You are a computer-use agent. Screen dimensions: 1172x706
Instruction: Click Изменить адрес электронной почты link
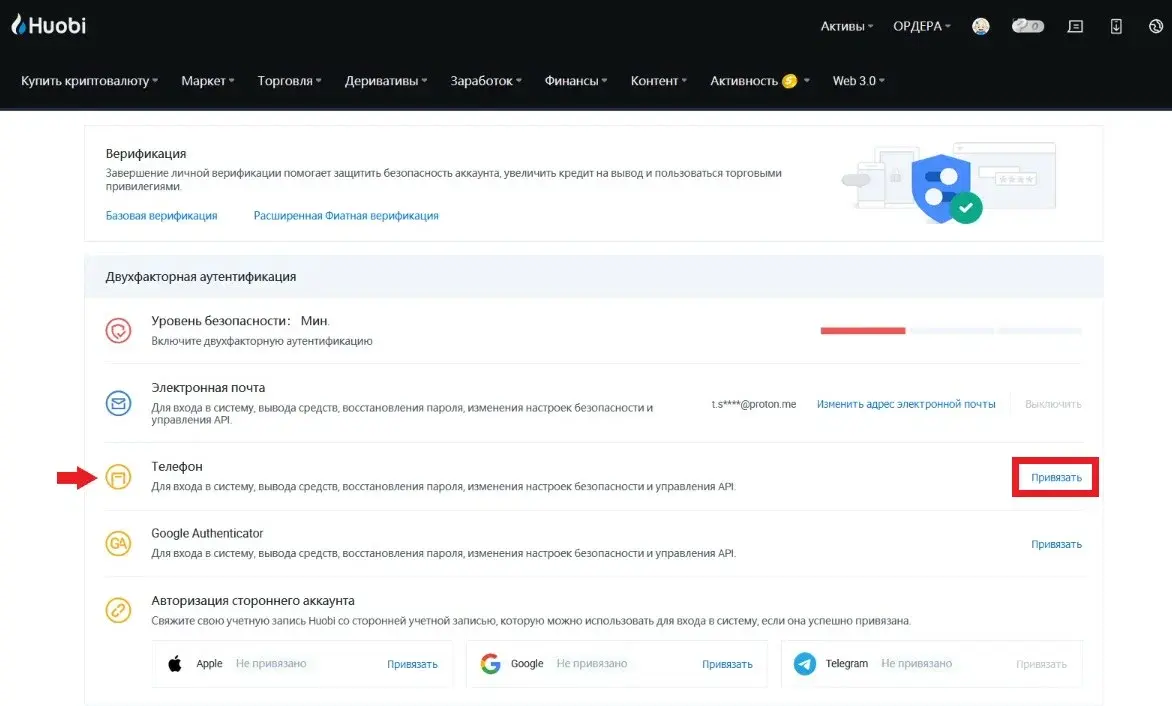tap(906, 404)
